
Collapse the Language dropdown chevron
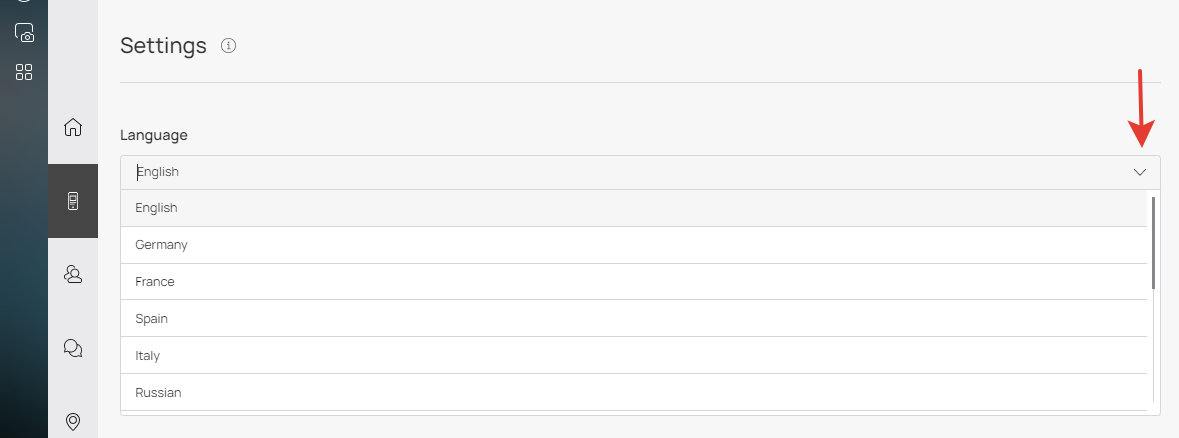(x=1139, y=172)
